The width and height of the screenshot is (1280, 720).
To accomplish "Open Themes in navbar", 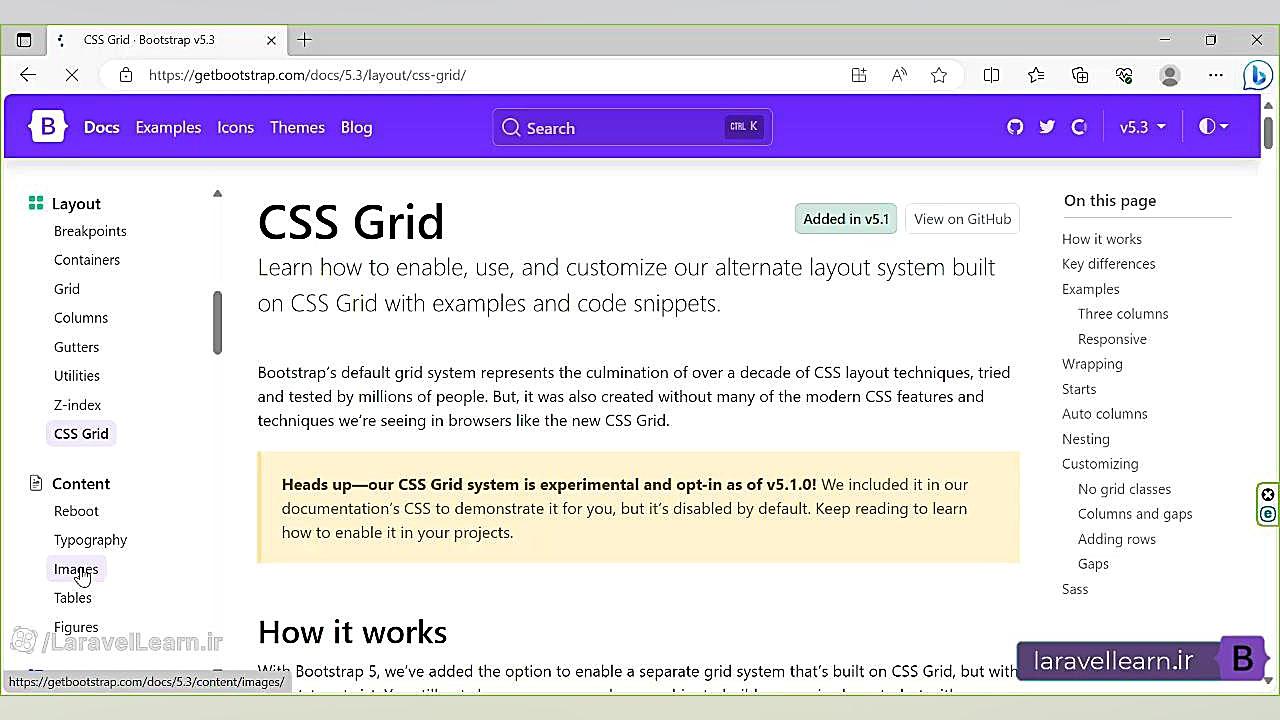I will point(297,127).
